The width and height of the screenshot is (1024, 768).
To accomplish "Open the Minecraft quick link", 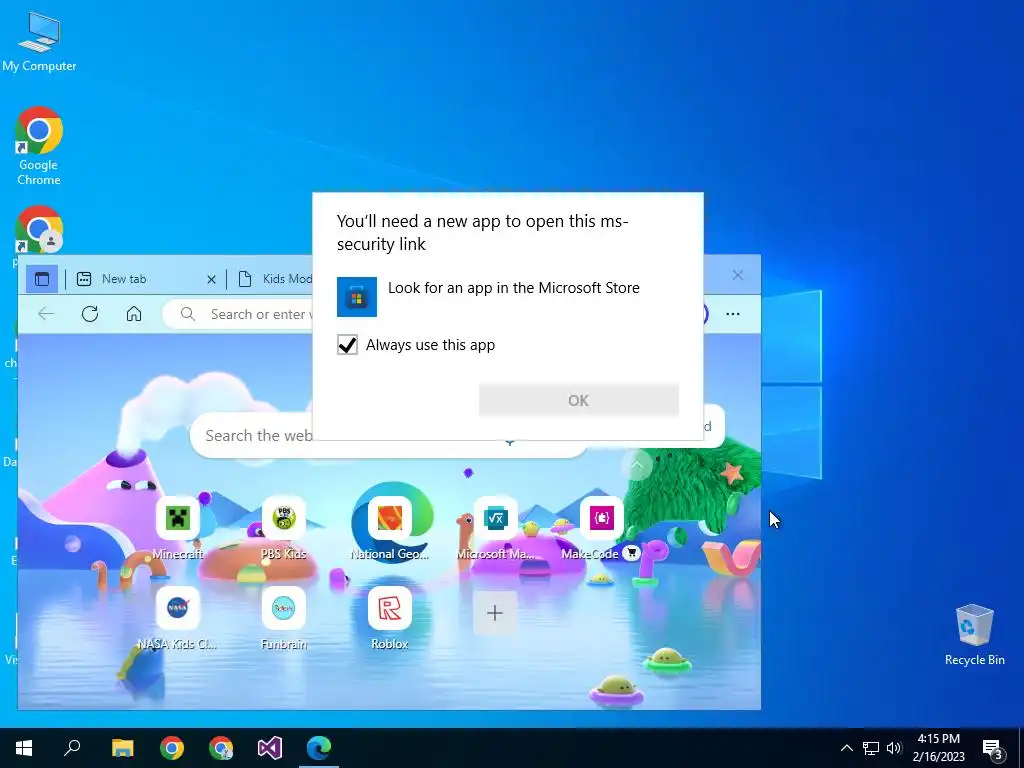I will pos(178,529).
